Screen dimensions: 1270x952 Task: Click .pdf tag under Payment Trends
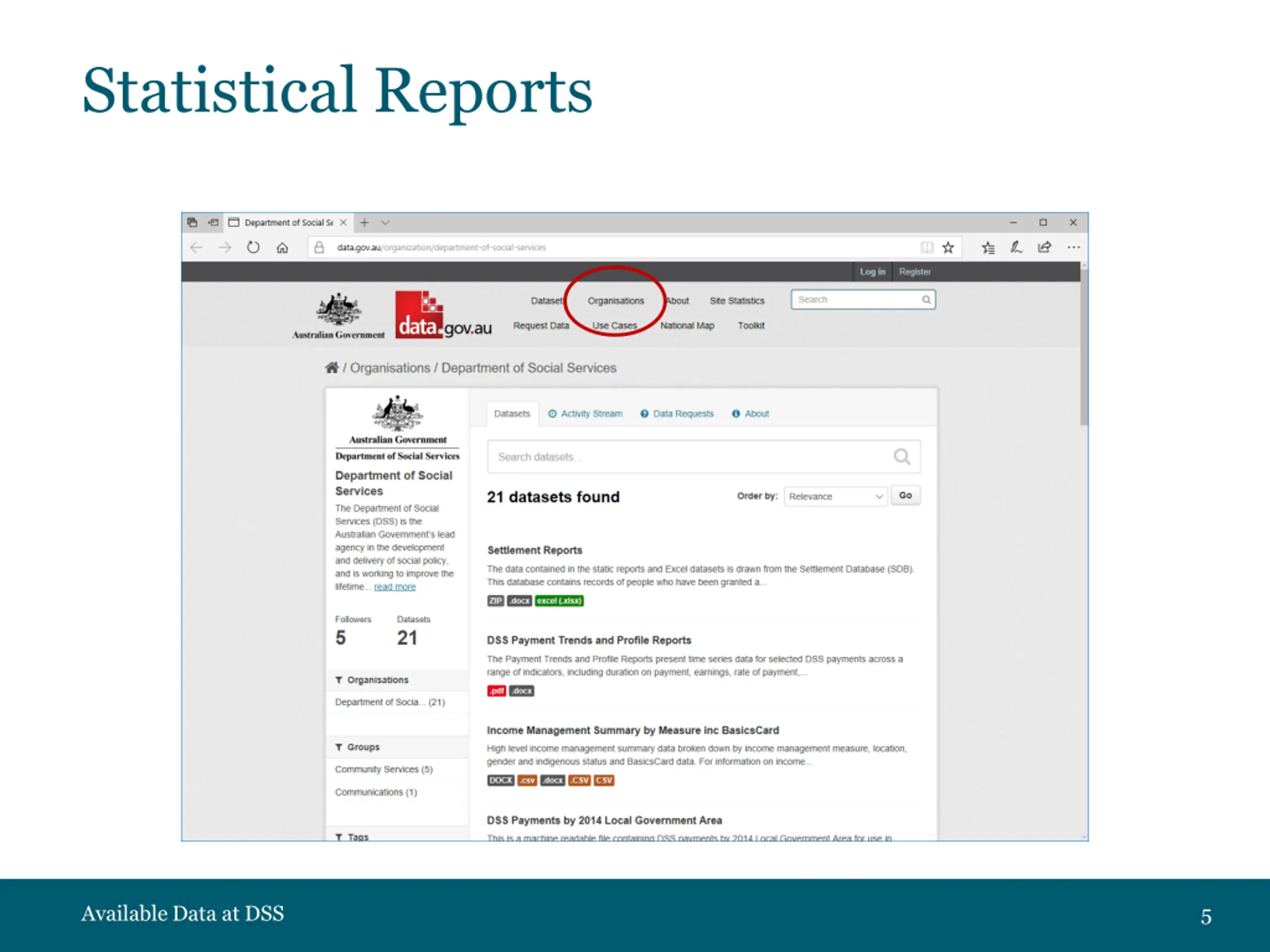tap(497, 691)
